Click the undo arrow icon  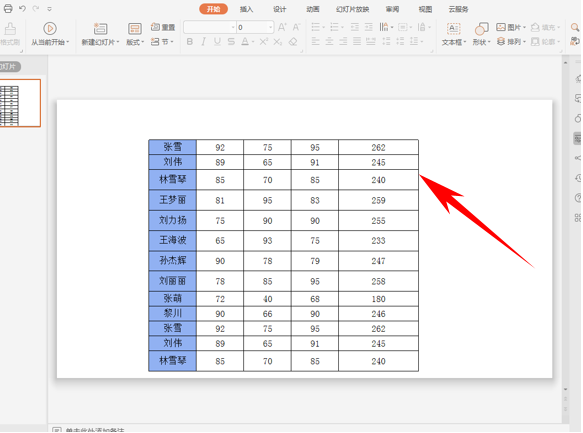tap(22, 8)
